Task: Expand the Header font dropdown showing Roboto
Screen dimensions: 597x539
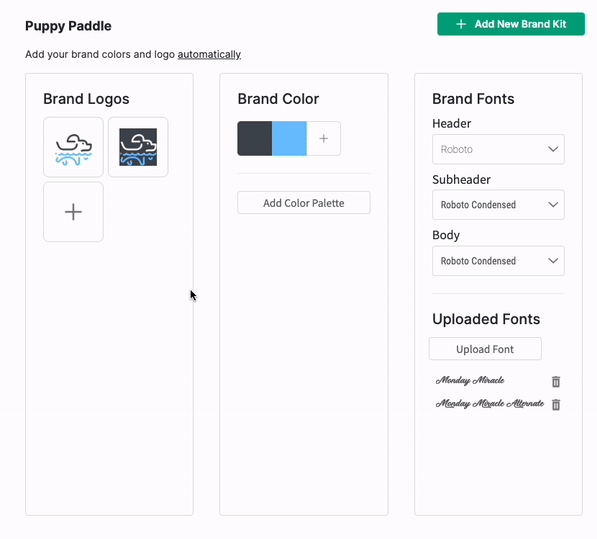Action: click(498, 149)
